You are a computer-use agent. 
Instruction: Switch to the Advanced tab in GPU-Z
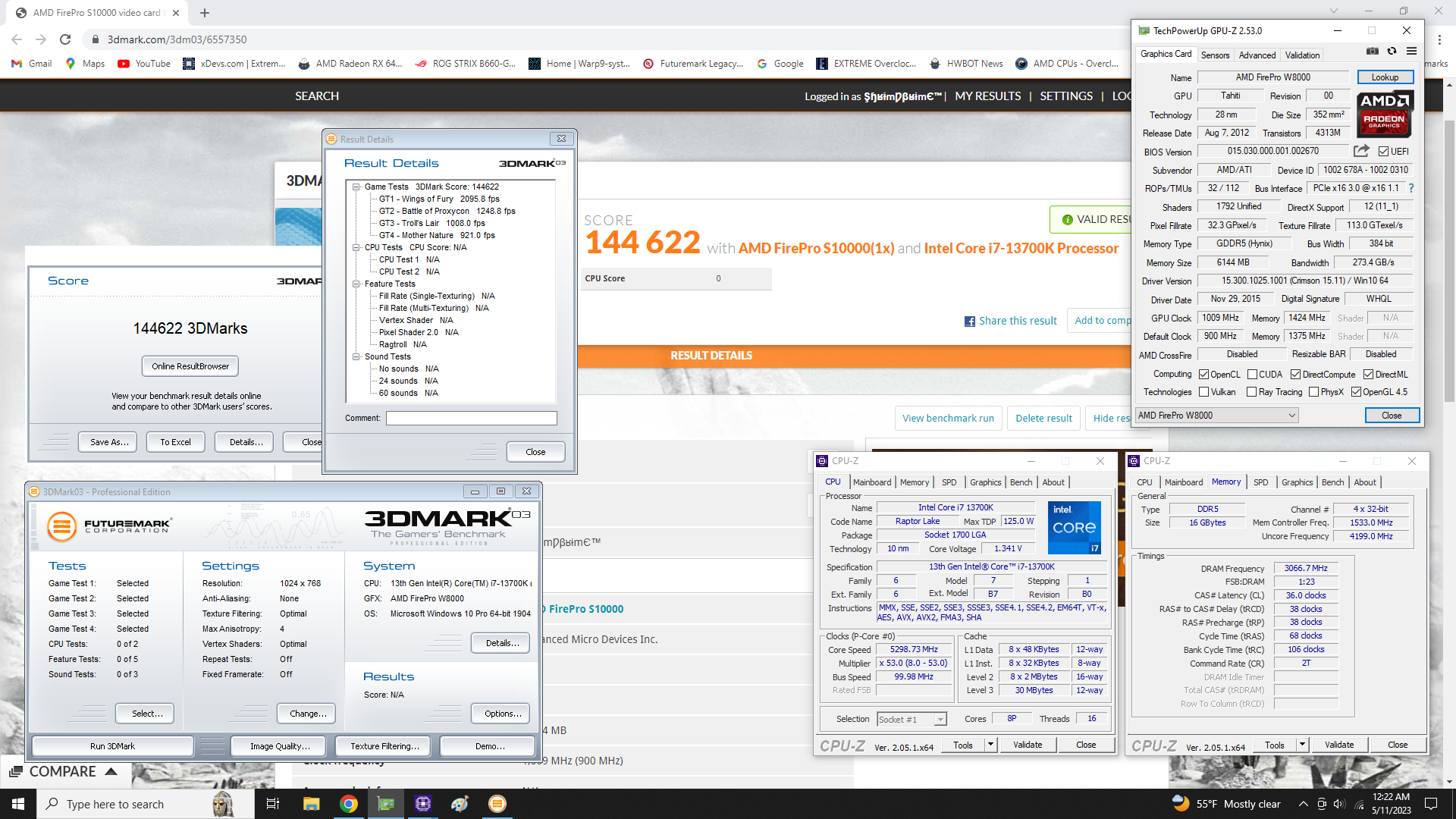1257,55
